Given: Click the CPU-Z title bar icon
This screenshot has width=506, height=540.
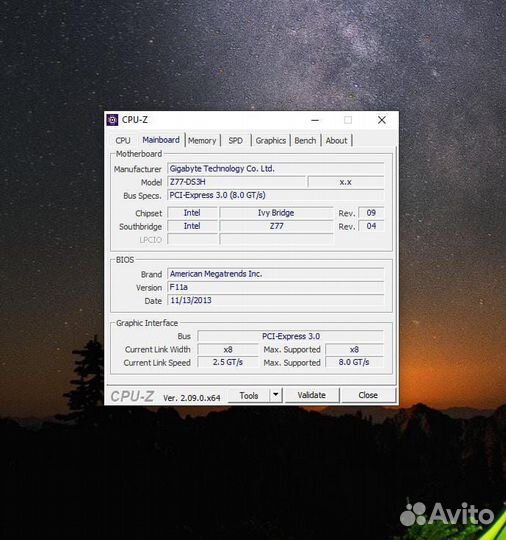Looking at the screenshot, I should pos(112,120).
